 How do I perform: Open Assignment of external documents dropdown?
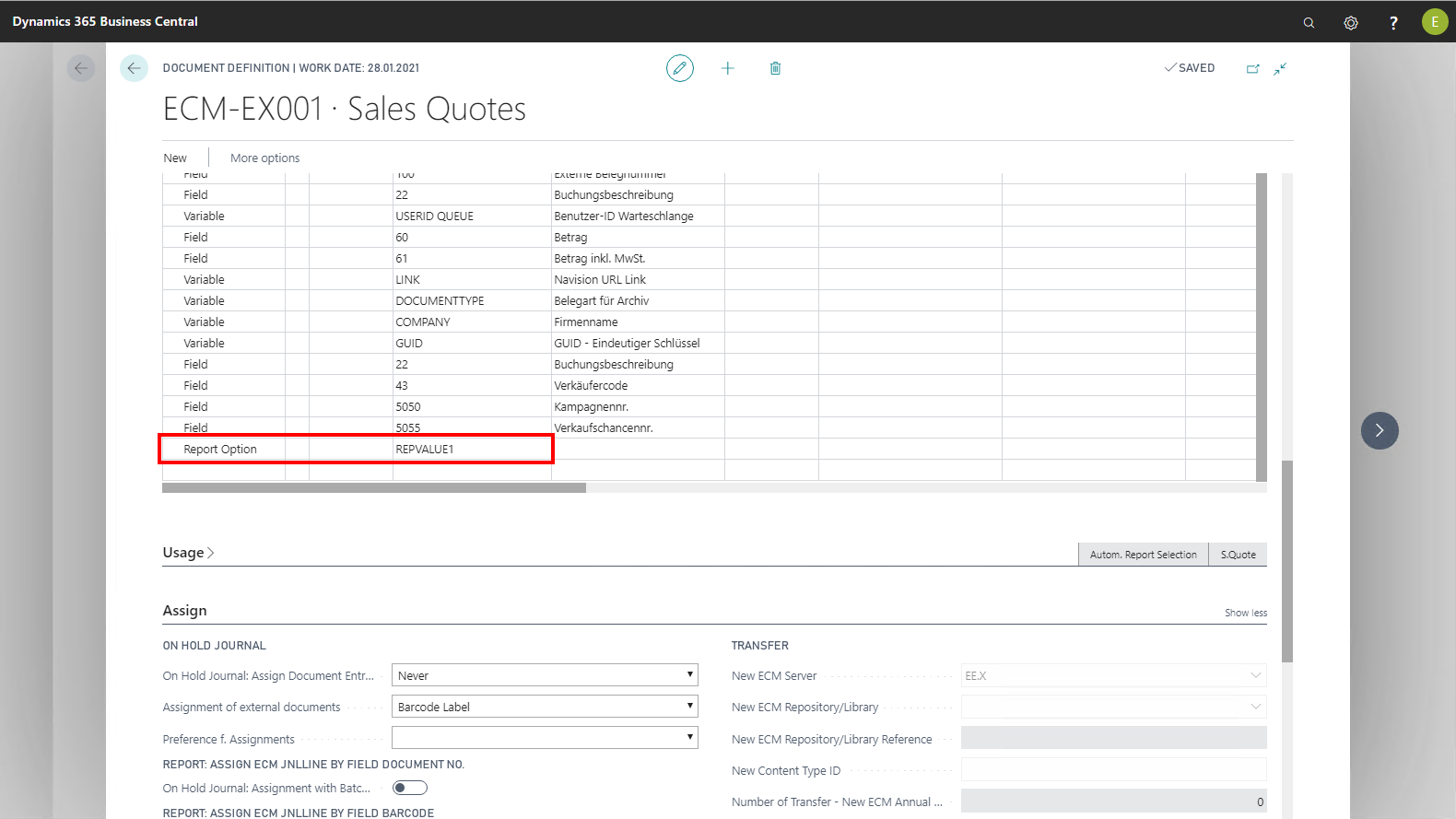pos(545,707)
